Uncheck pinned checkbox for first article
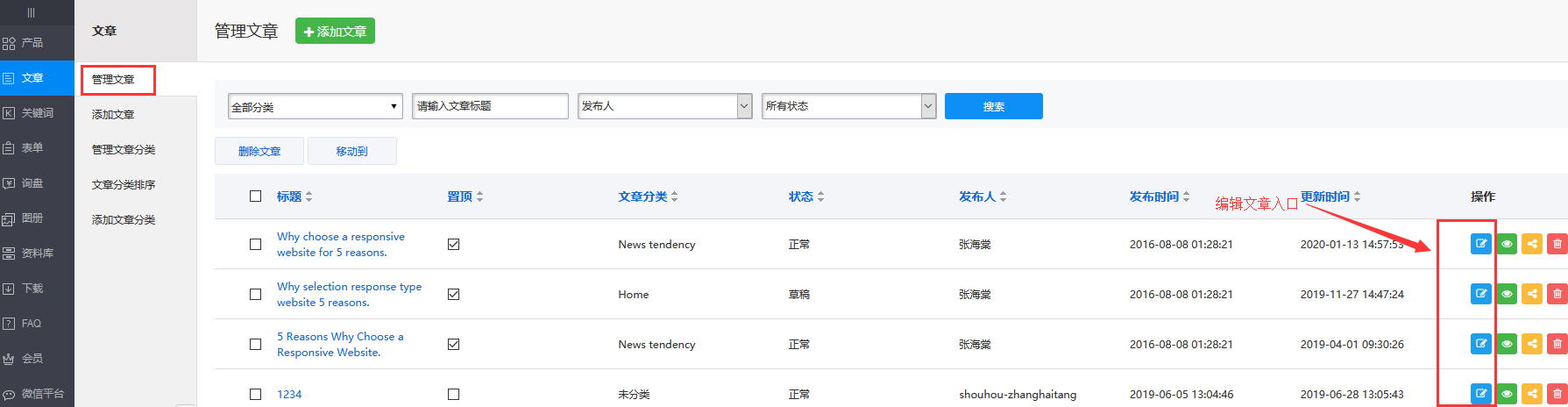 click(x=453, y=245)
